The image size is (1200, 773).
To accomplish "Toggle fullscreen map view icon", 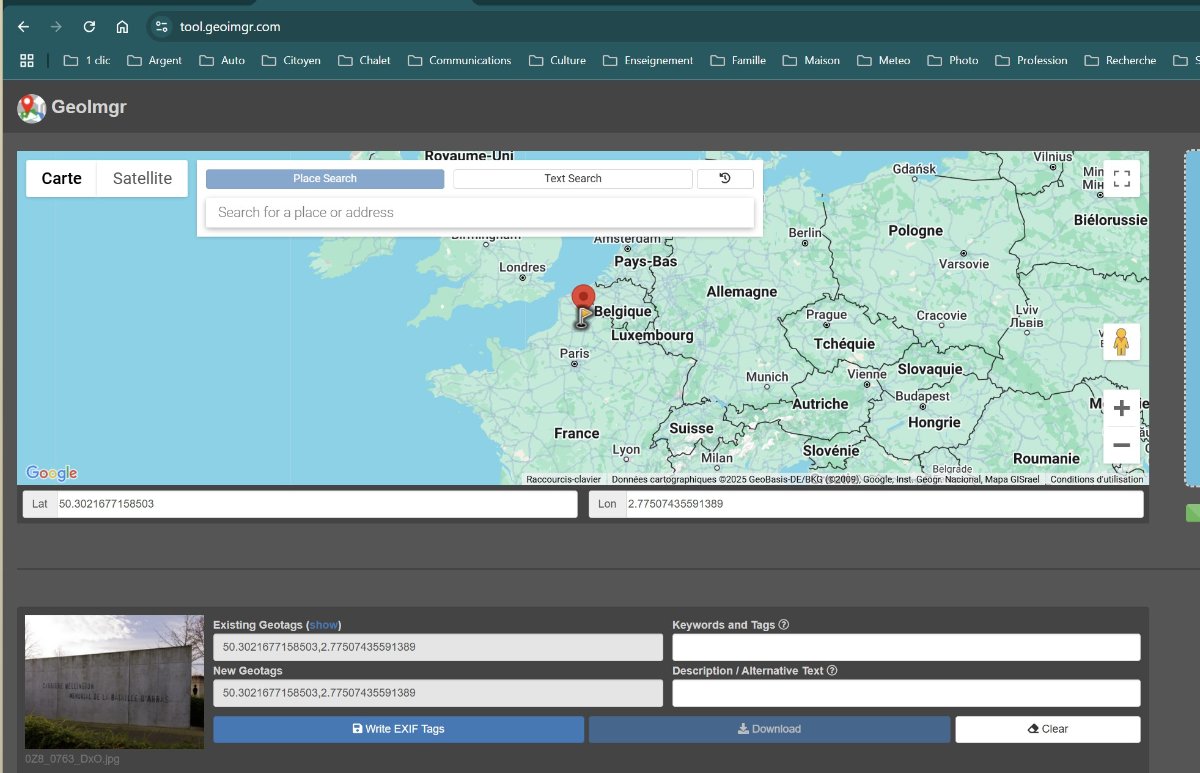I will coord(1121,179).
